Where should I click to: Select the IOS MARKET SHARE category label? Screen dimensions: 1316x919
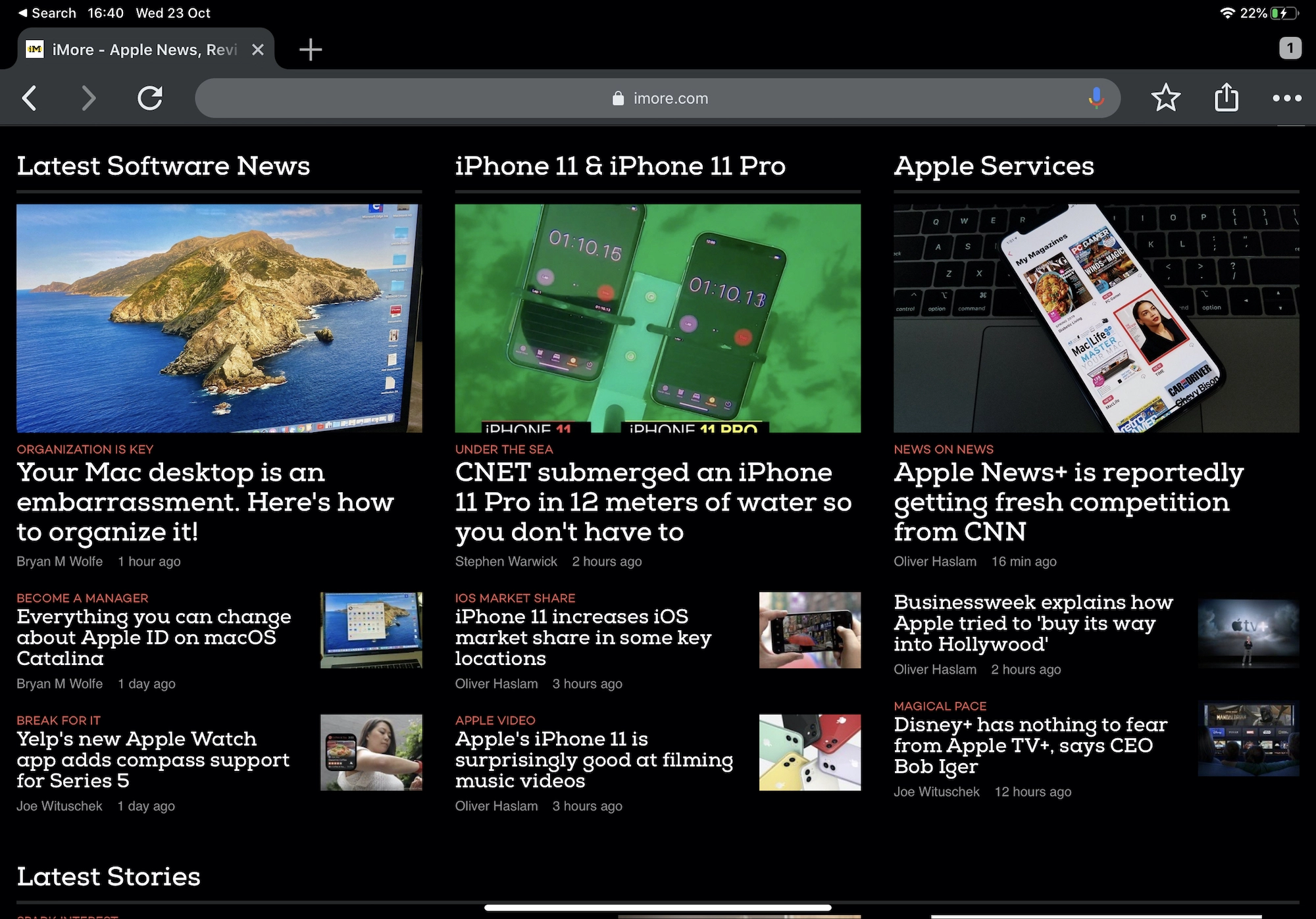515,598
